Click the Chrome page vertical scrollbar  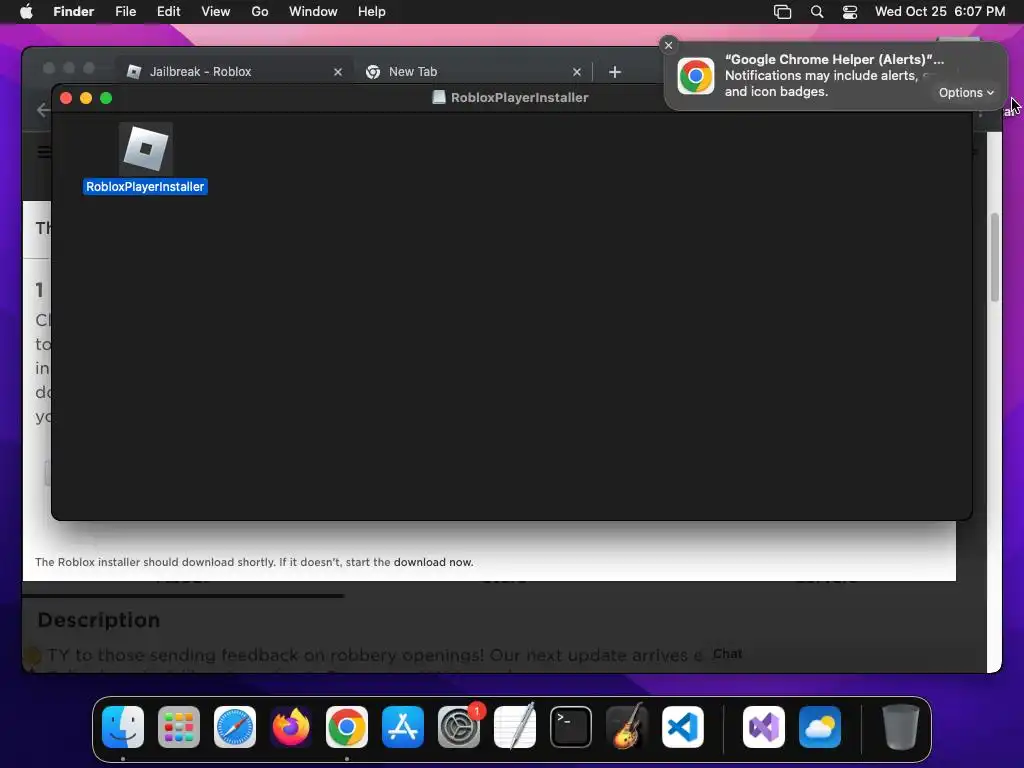coord(995,257)
